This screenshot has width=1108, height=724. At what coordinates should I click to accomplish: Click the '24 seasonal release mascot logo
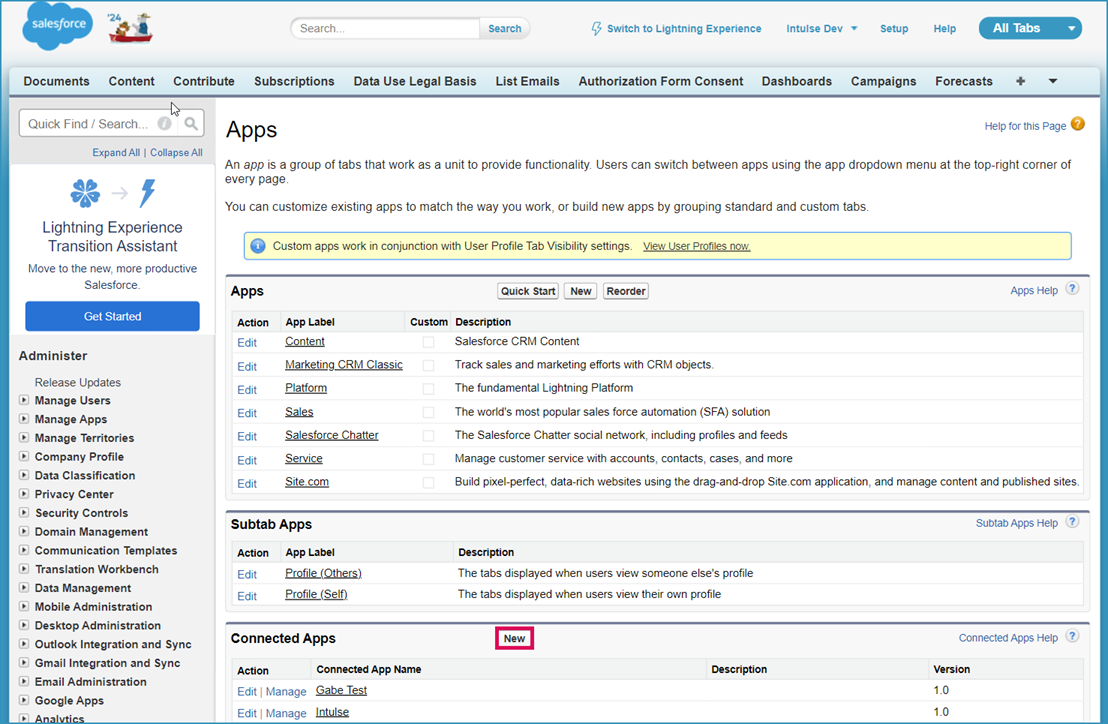coord(130,28)
